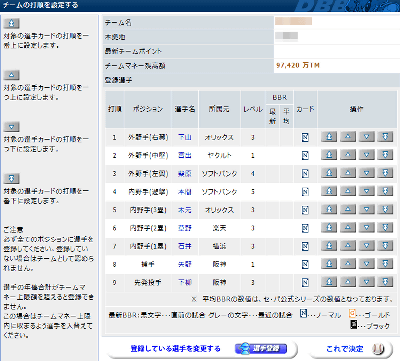Click the 先発投手 position cell
Viewport: 400px width, 361px height.
[x=148, y=283]
